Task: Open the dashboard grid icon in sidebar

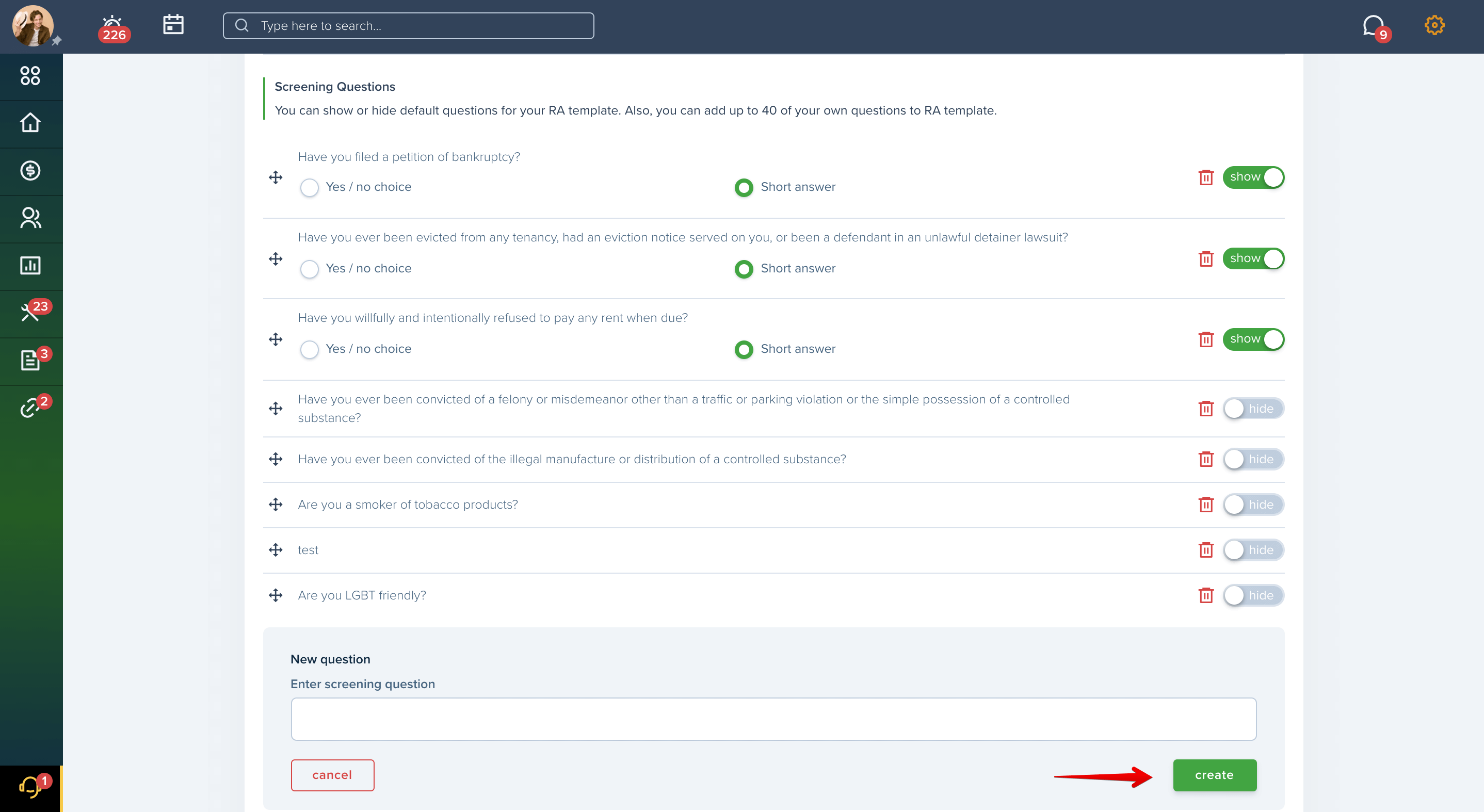Action: [x=30, y=75]
